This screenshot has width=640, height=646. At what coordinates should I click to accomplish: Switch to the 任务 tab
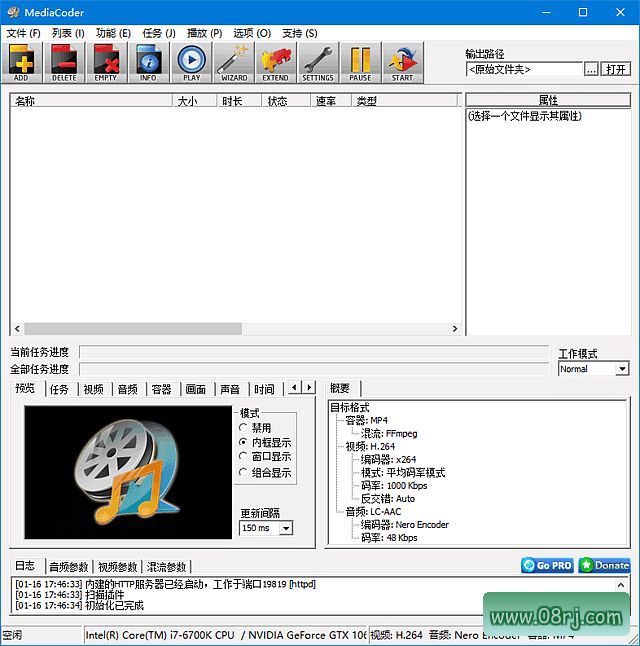pos(59,389)
